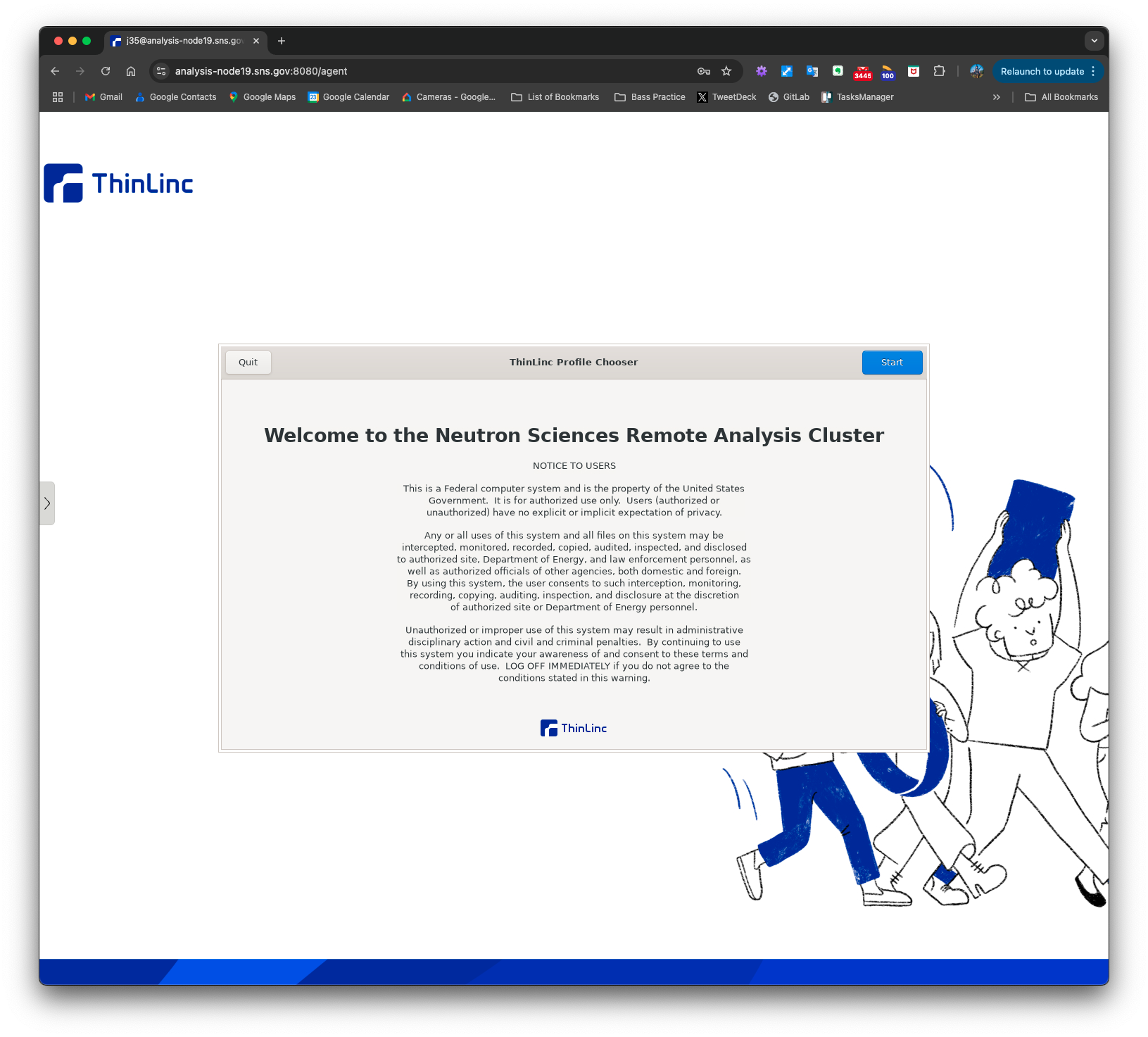Image resolution: width=1148 pixels, height=1037 pixels.
Task: Expand the ThinLinc side toolbar arrow
Action: [x=47, y=503]
